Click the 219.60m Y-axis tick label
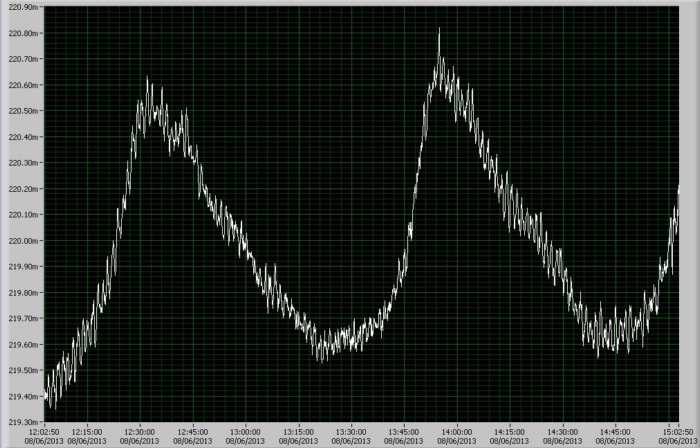The width and height of the screenshot is (700, 448). 22,345
